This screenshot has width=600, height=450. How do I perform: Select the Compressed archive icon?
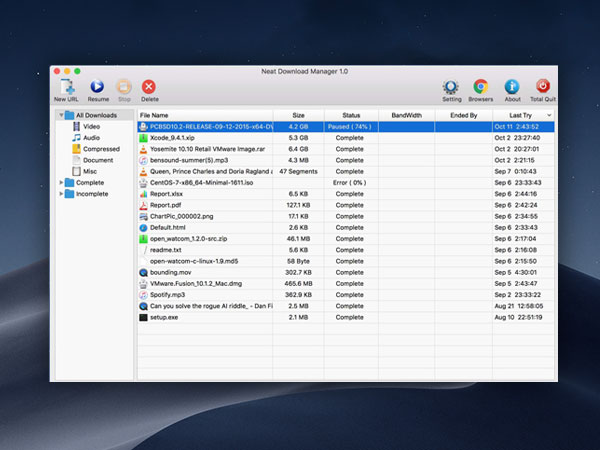click(x=77, y=149)
